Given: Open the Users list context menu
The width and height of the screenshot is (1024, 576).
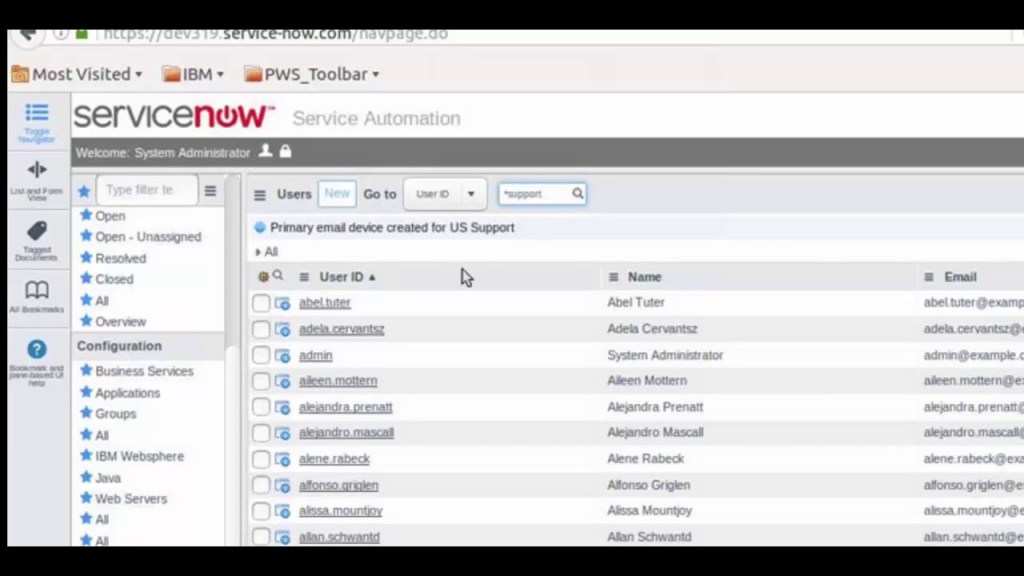Looking at the screenshot, I should click(260, 195).
